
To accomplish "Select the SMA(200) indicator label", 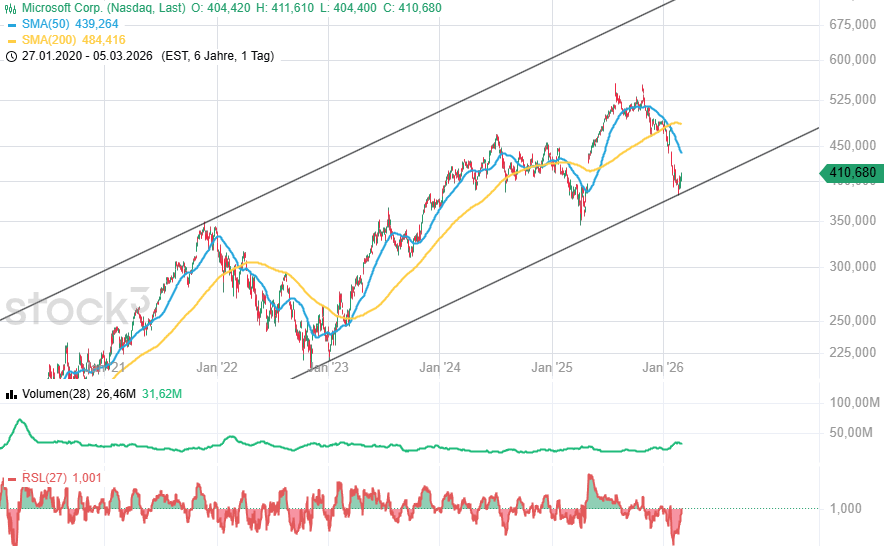I will coord(49,40).
